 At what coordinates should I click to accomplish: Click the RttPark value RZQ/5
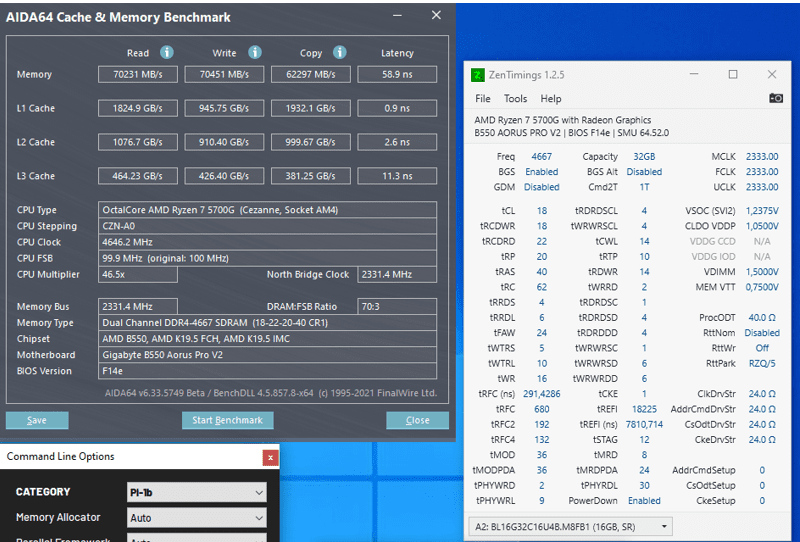pos(762,363)
